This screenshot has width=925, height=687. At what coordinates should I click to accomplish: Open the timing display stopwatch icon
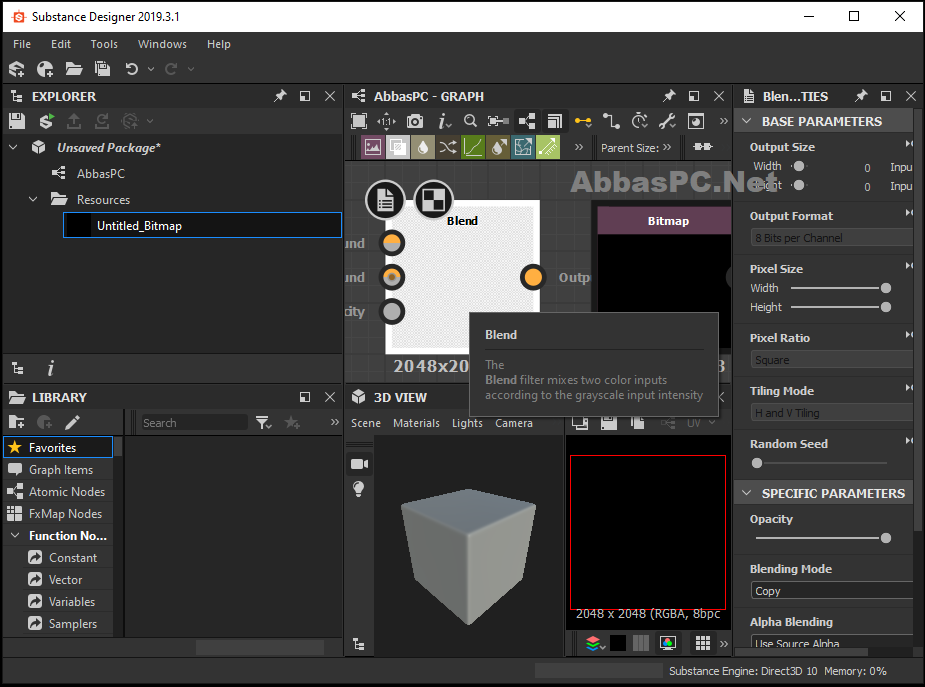pos(639,121)
